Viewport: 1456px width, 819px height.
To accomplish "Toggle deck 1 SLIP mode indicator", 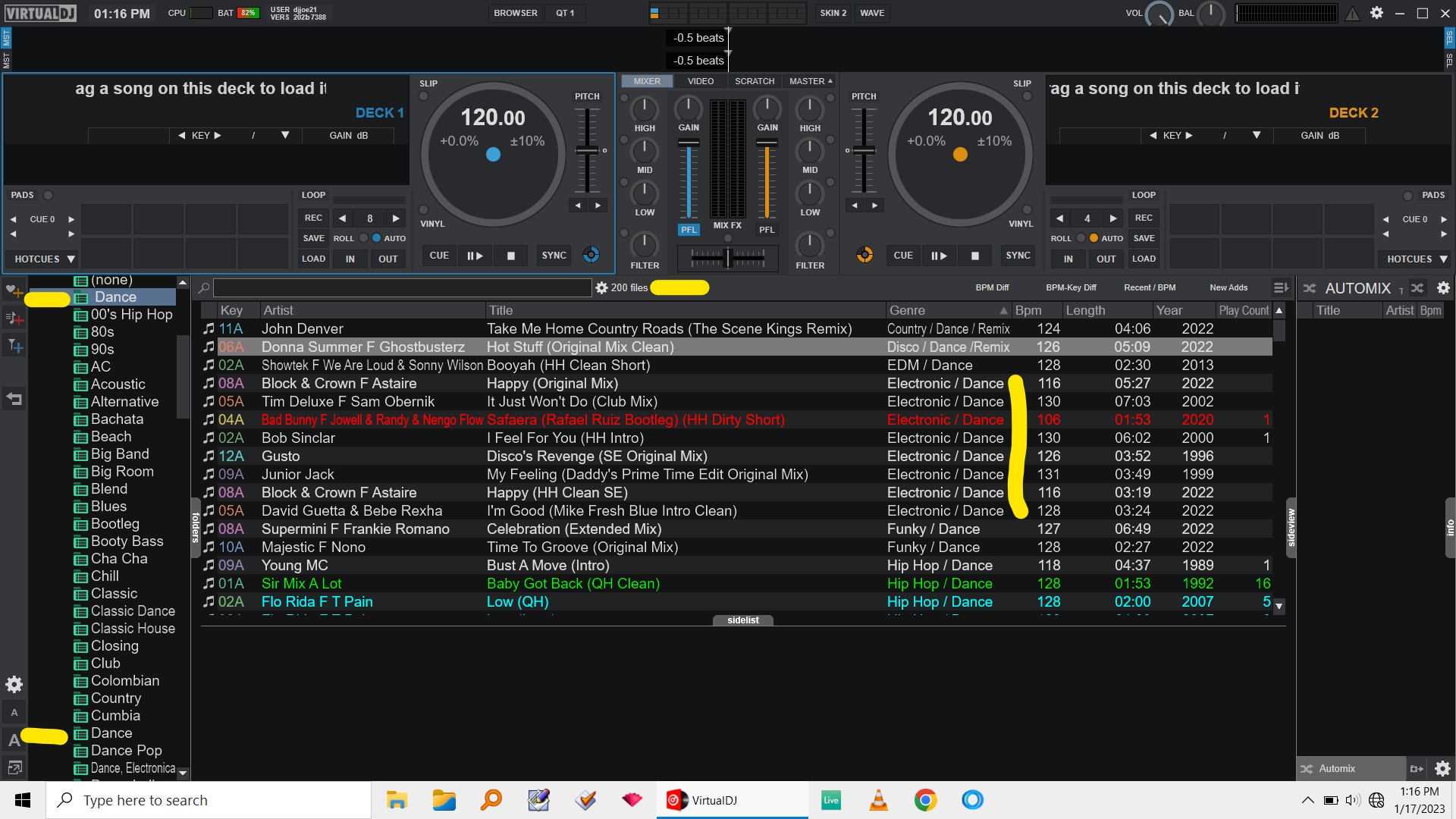I will (x=424, y=96).
